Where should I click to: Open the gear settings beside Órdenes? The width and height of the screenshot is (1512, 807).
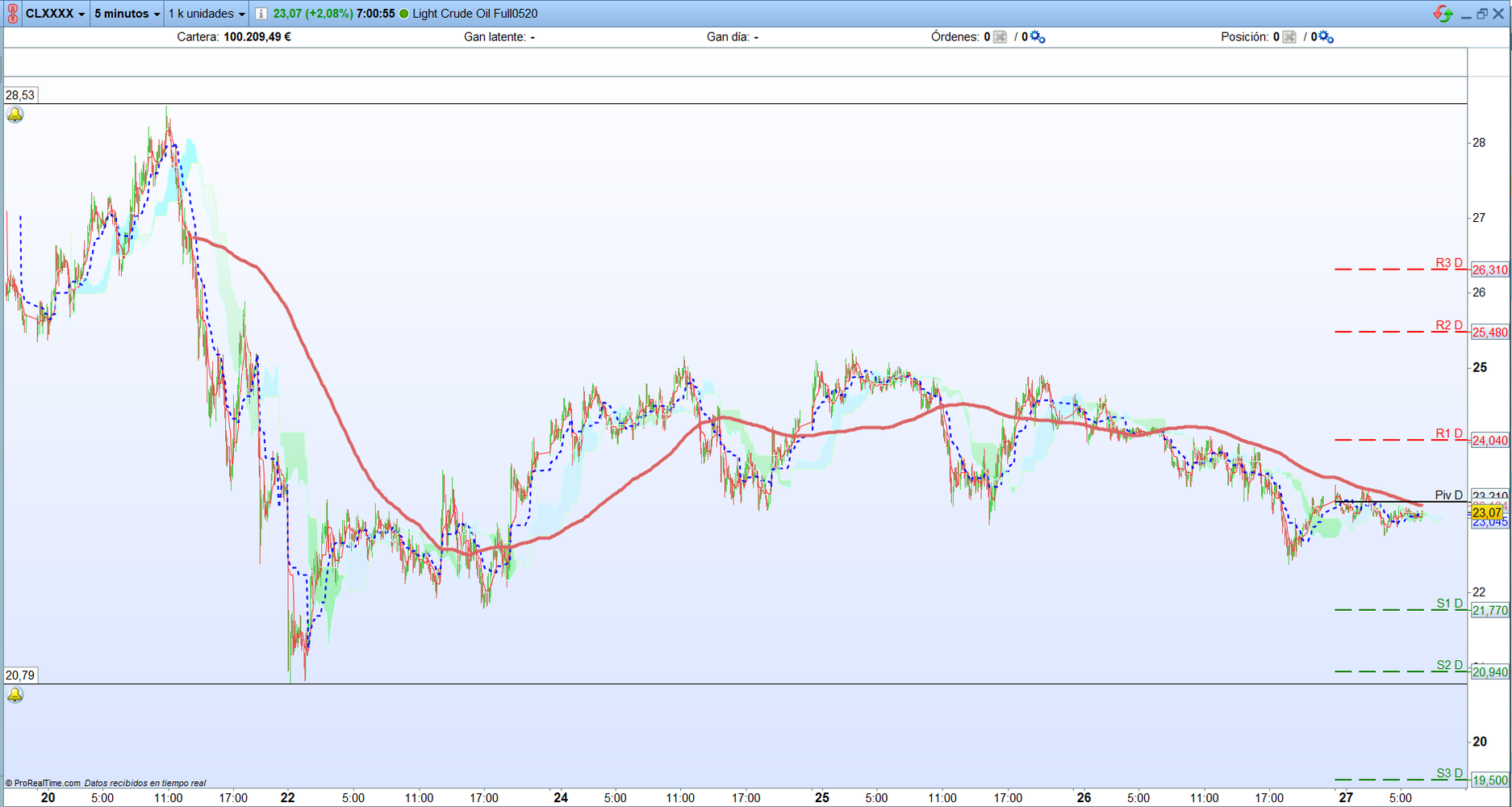coord(1038,37)
